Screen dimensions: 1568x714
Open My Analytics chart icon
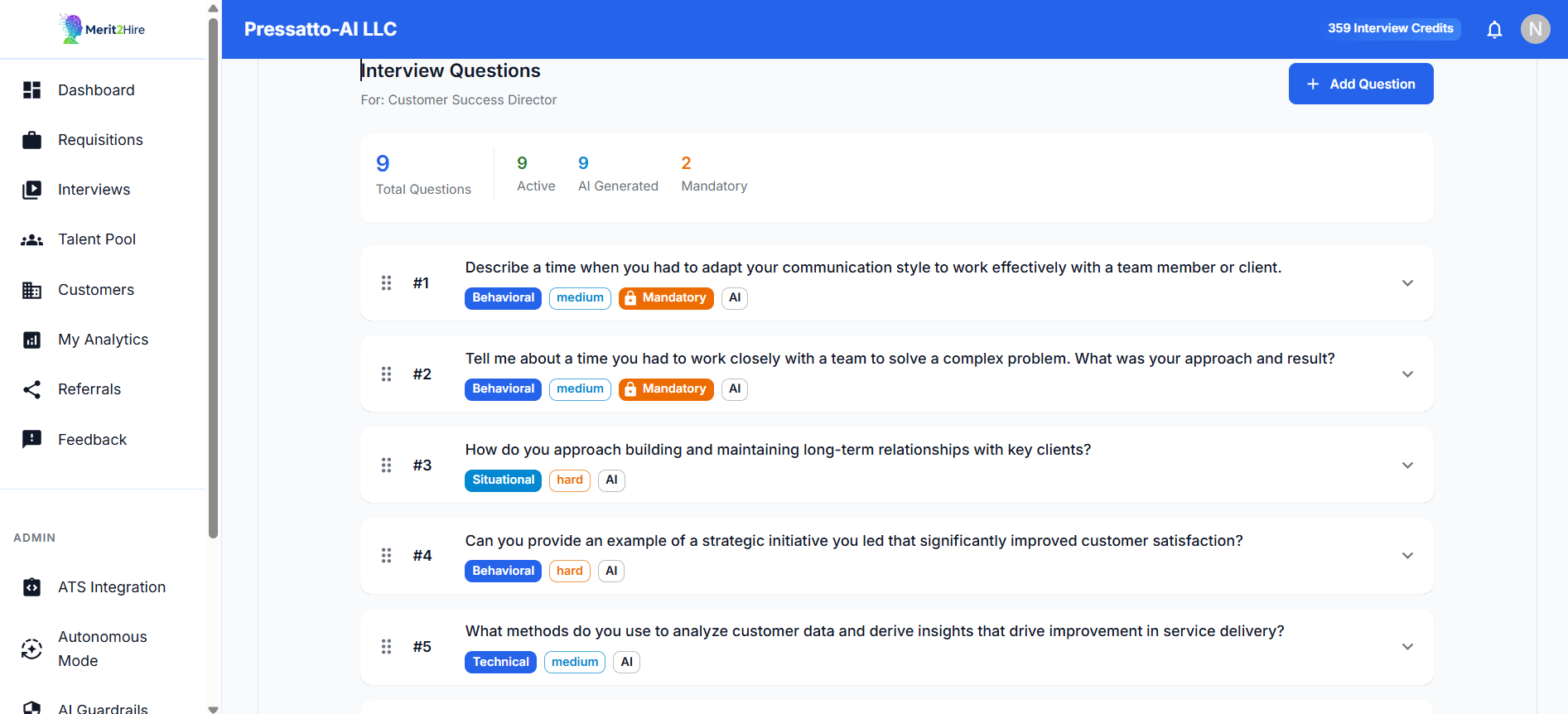coord(31,339)
